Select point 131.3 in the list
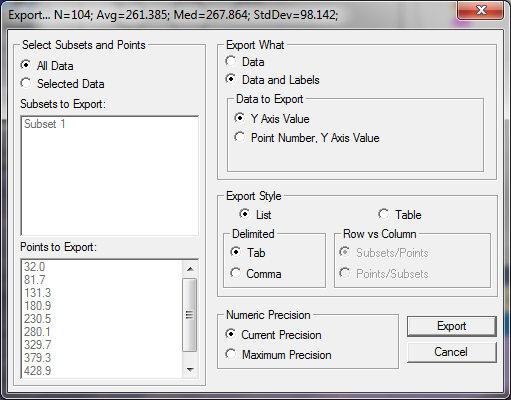This screenshot has width=511, height=400. (103, 293)
